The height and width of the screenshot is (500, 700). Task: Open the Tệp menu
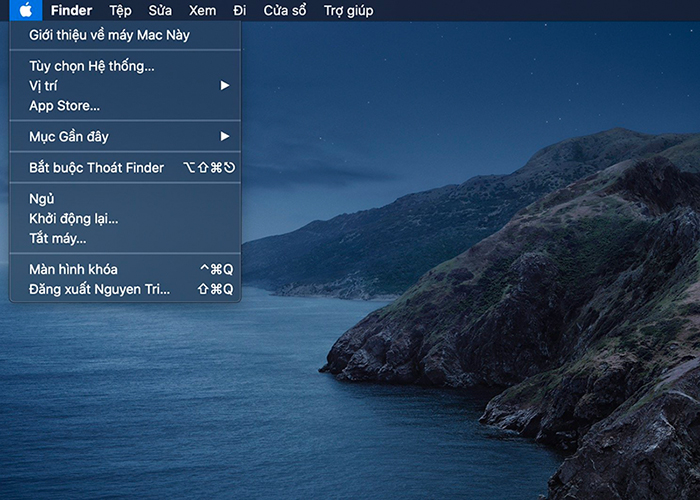[x=121, y=10]
